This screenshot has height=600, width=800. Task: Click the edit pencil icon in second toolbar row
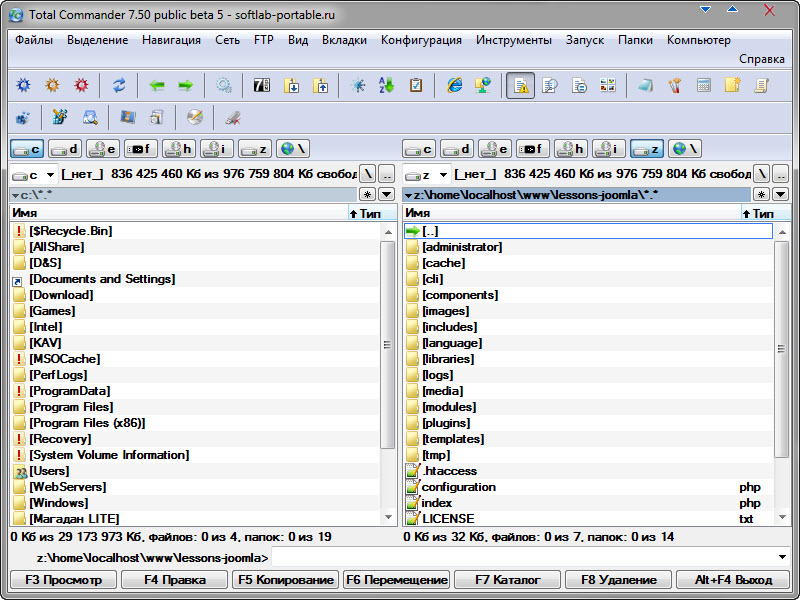coord(61,118)
